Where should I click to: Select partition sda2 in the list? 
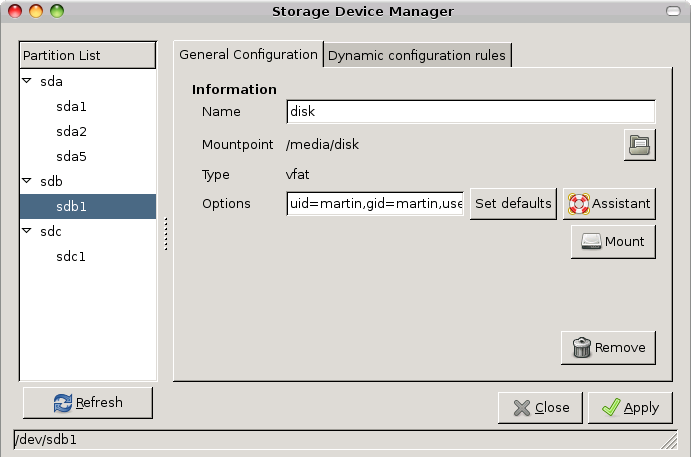click(x=72, y=131)
